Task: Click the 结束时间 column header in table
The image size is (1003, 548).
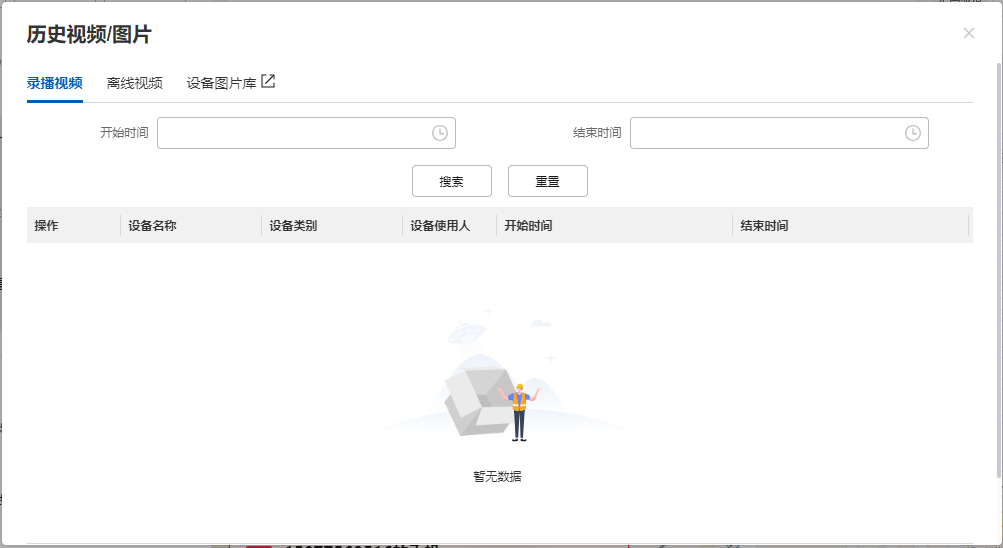Action: (x=850, y=225)
